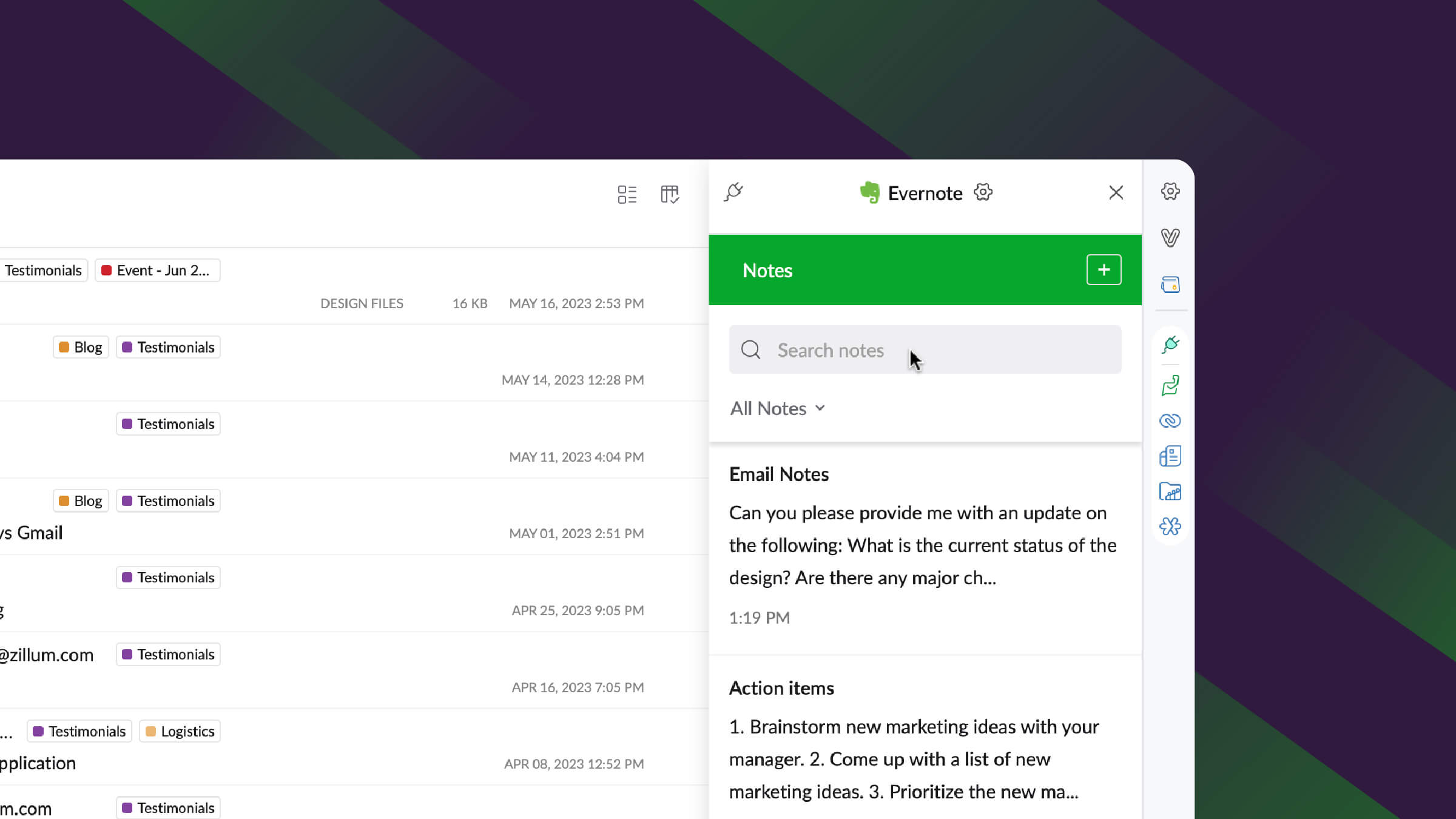Click DESIGN FILES folder label
This screenshot has height=819, width=1456.
tap(362, 303)
